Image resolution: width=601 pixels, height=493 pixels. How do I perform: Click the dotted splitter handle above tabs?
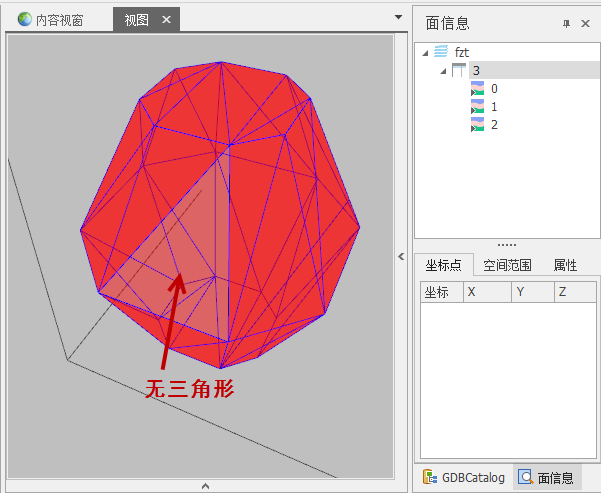pos(507,245)
